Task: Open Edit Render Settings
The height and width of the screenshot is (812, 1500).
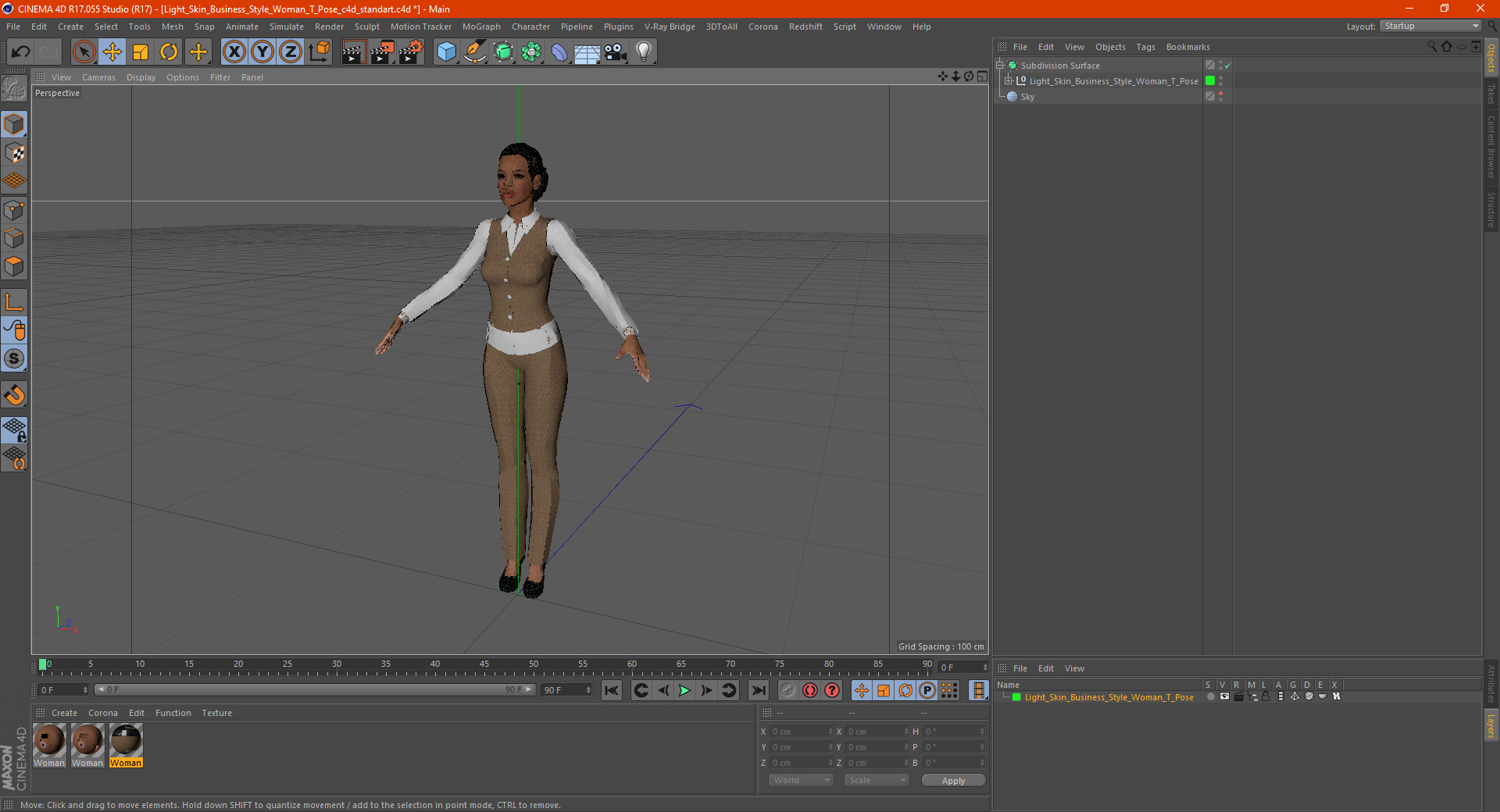Action: click(411, 52)
